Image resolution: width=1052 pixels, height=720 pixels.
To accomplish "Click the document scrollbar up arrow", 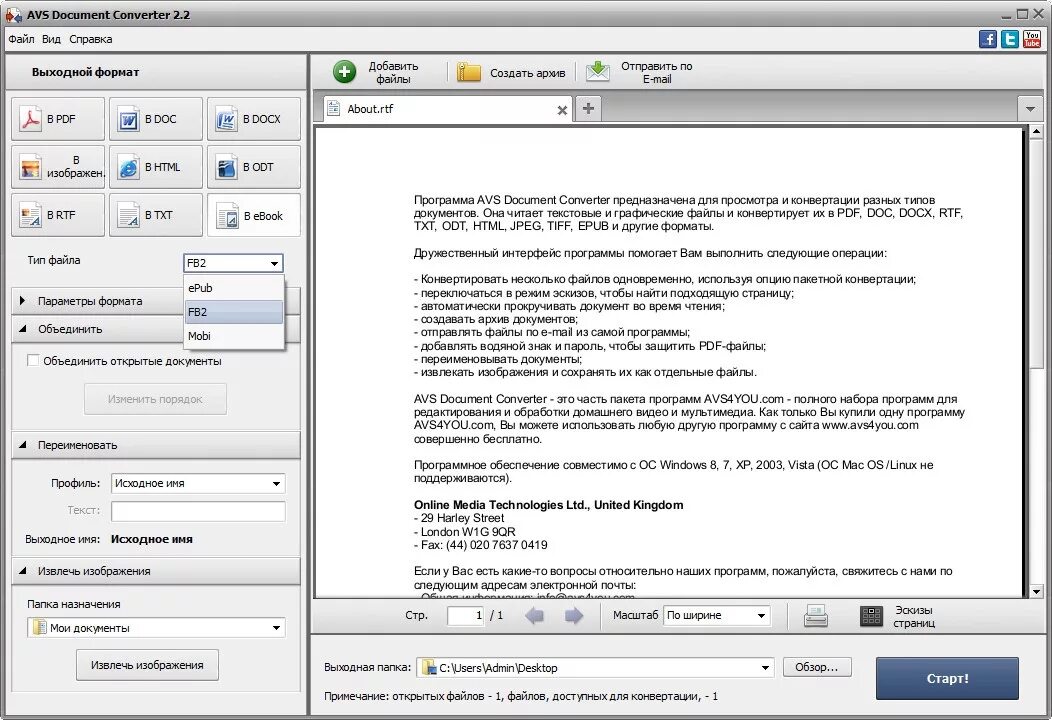I will click(x=1037, y=132).
